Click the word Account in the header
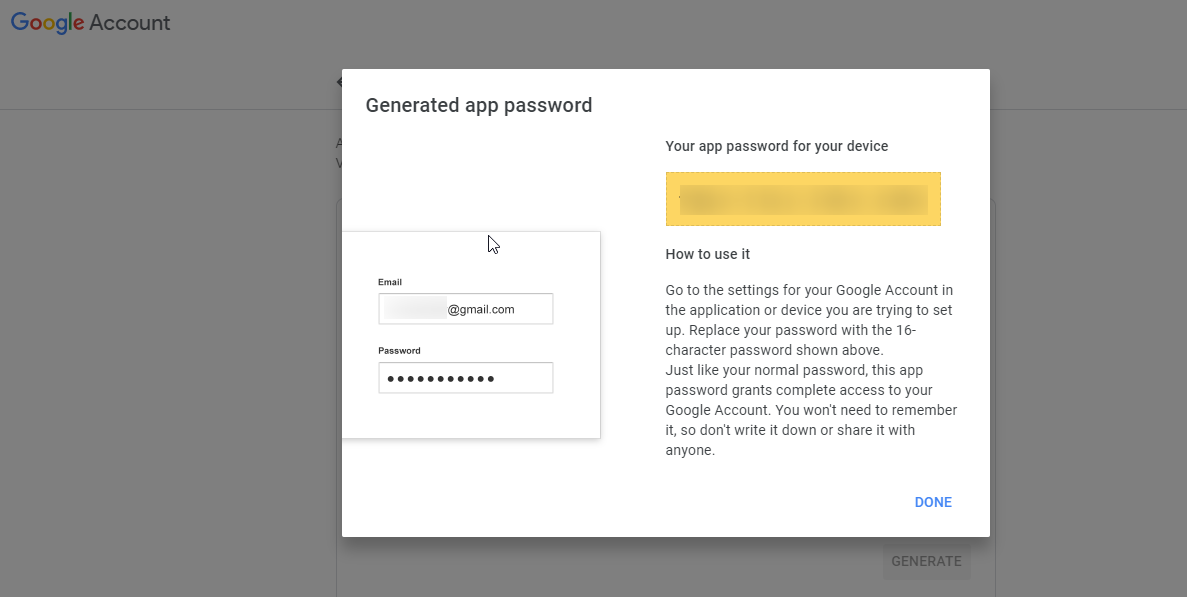The height and width of the screenshot is (597, 1187). 130,22
